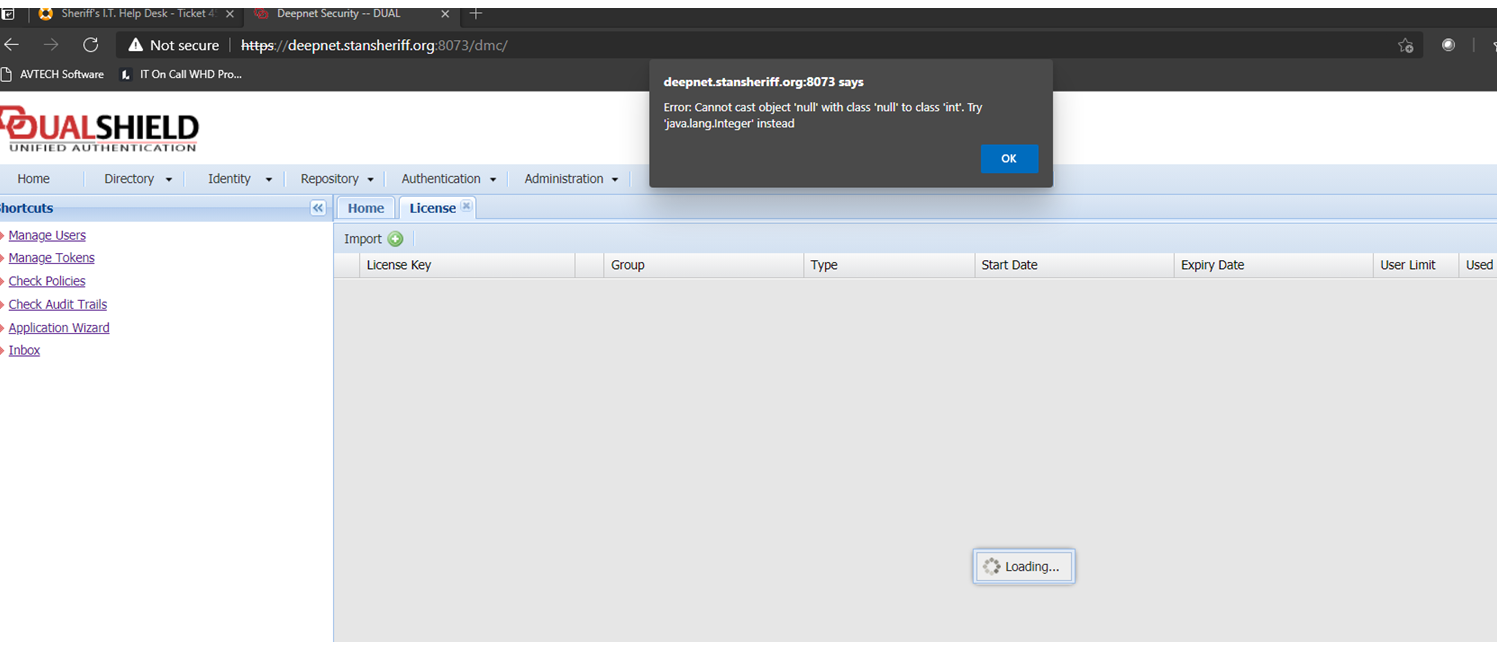Click the DualShield logo
Image resolution: width=1497 pixels, height=647 pixels.
pos(100,130)
